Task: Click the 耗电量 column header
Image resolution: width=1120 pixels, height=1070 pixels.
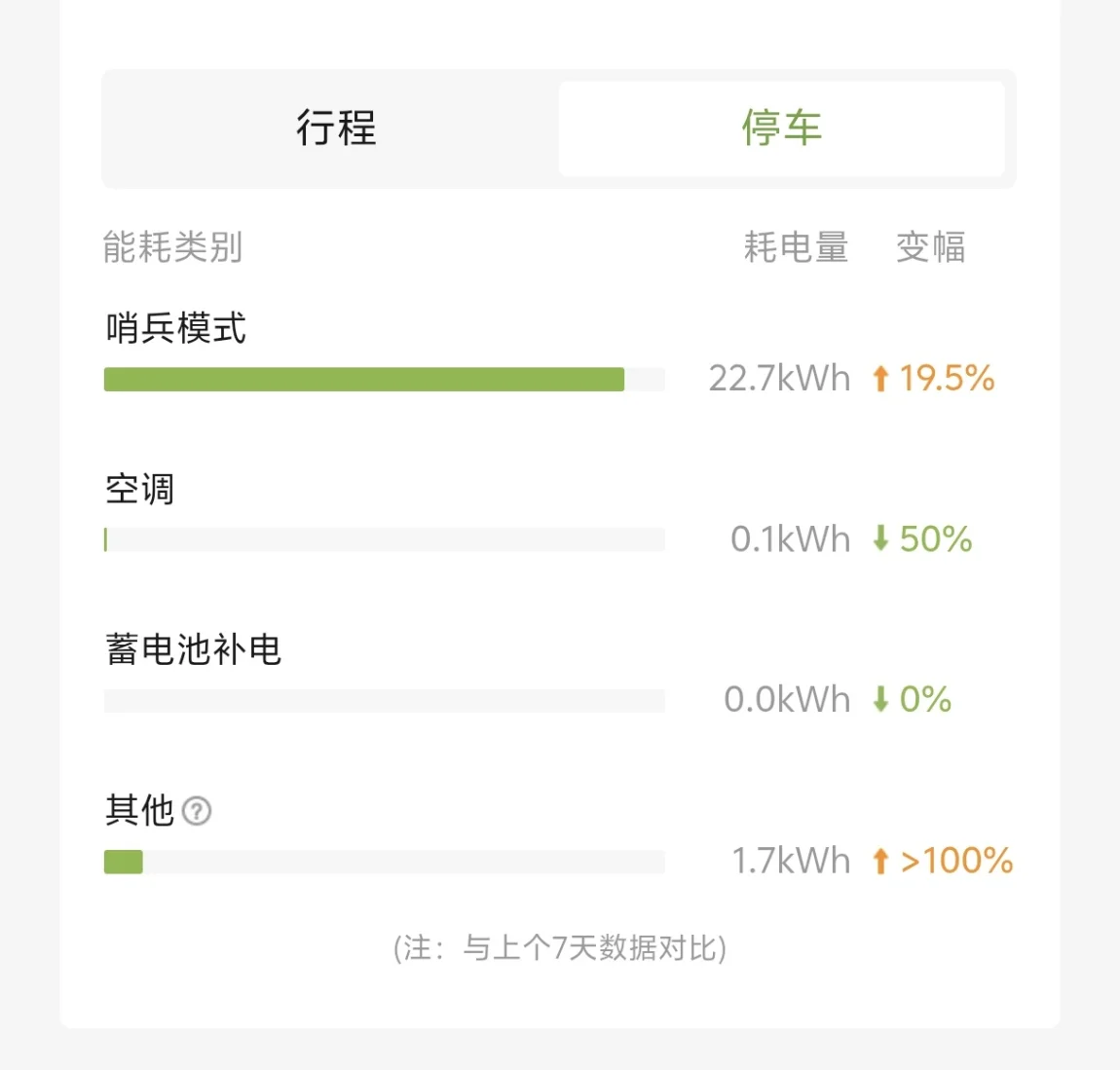Action: [x=796, y=247]
